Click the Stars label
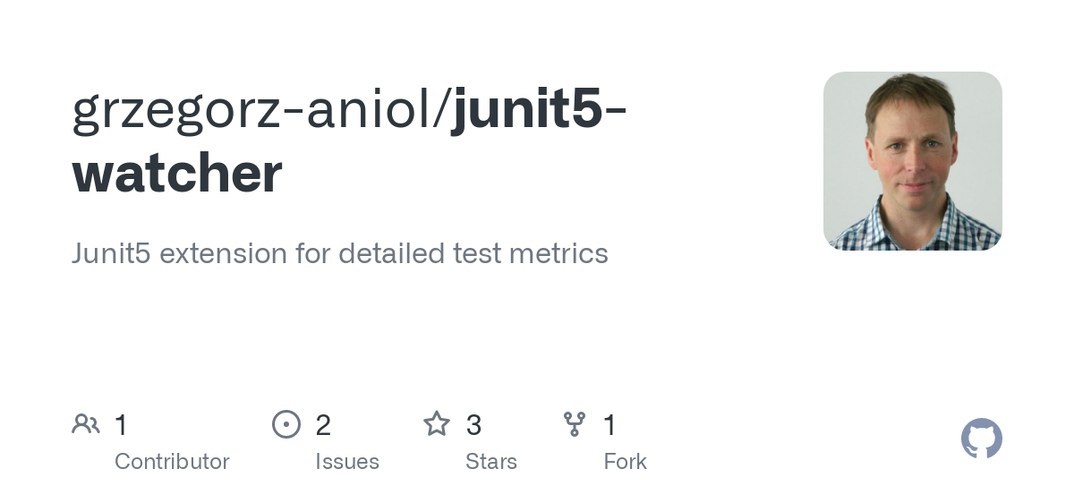This screenshot has height=480, width=1074. [491, 462]
